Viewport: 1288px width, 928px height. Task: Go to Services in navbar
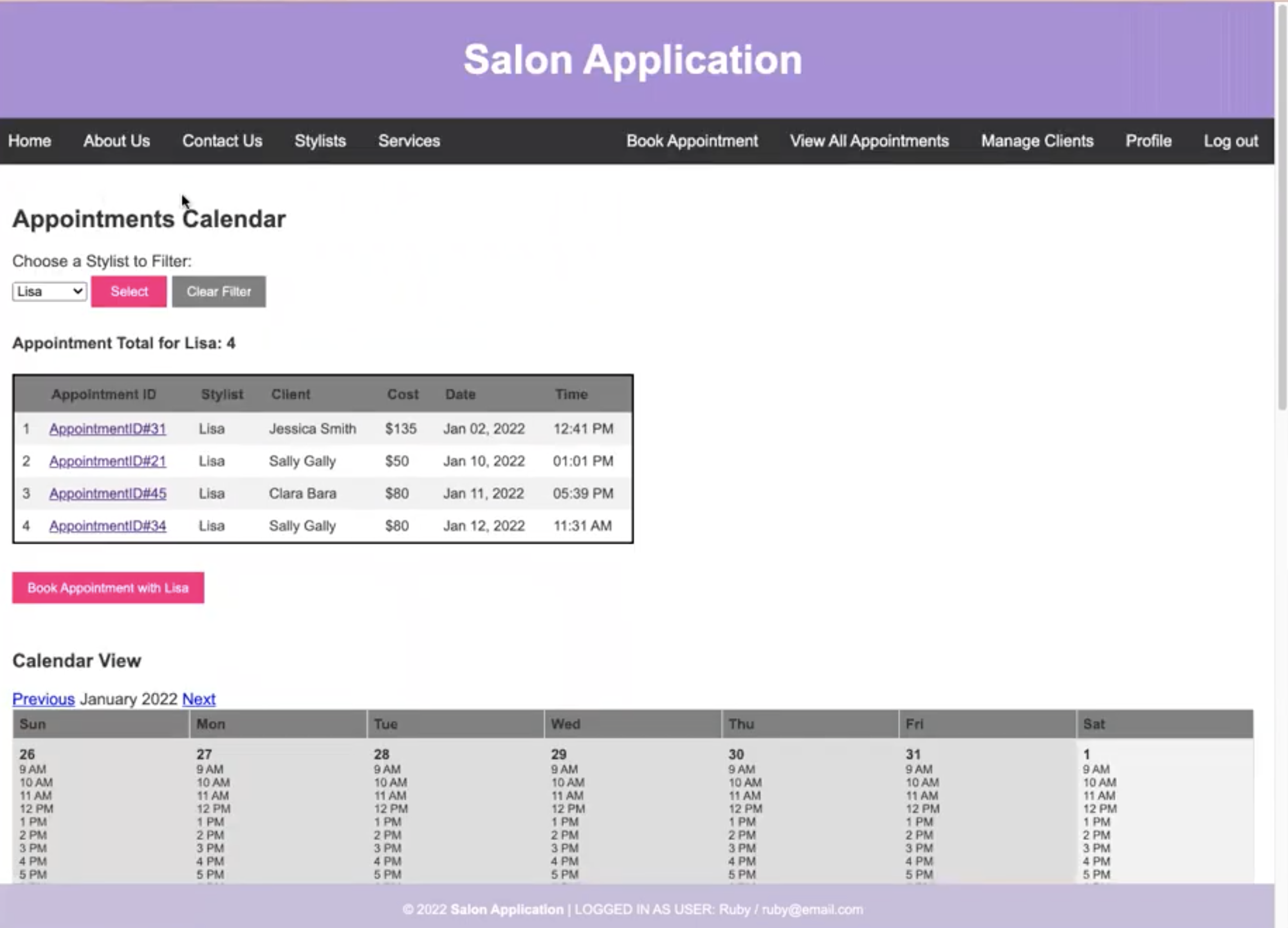[x=409, y=141]
